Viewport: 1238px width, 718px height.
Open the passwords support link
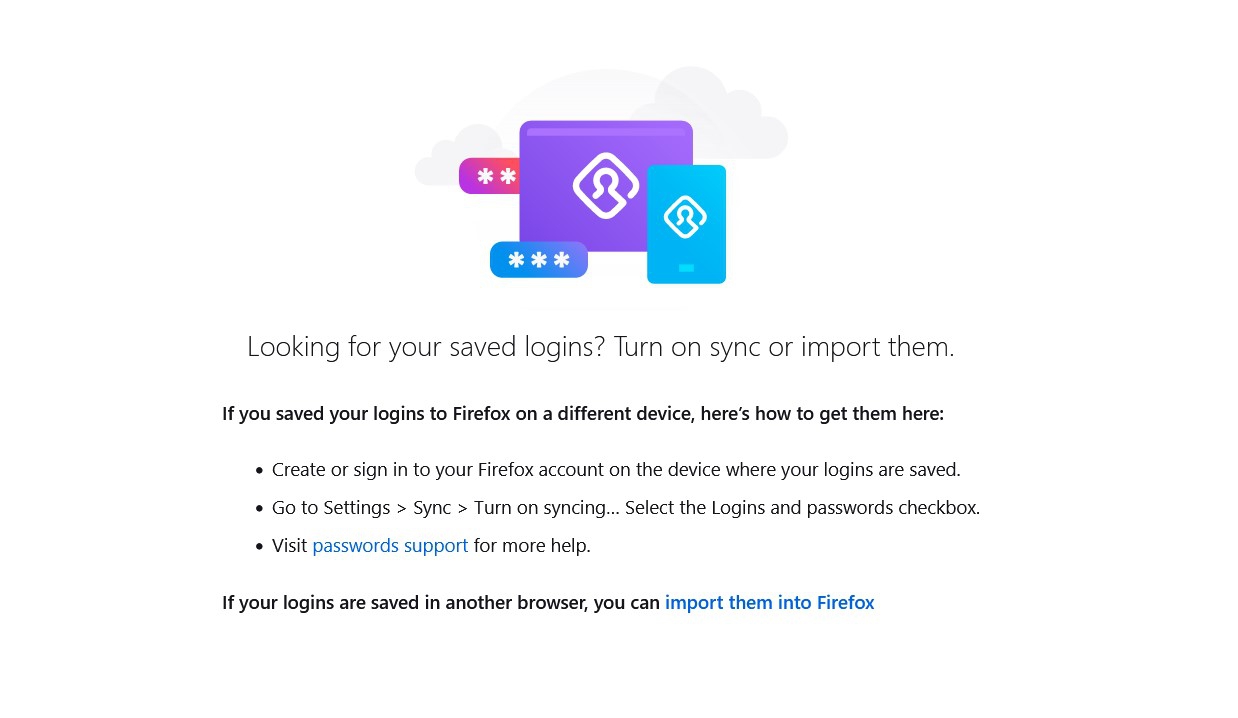coord(390,546)
